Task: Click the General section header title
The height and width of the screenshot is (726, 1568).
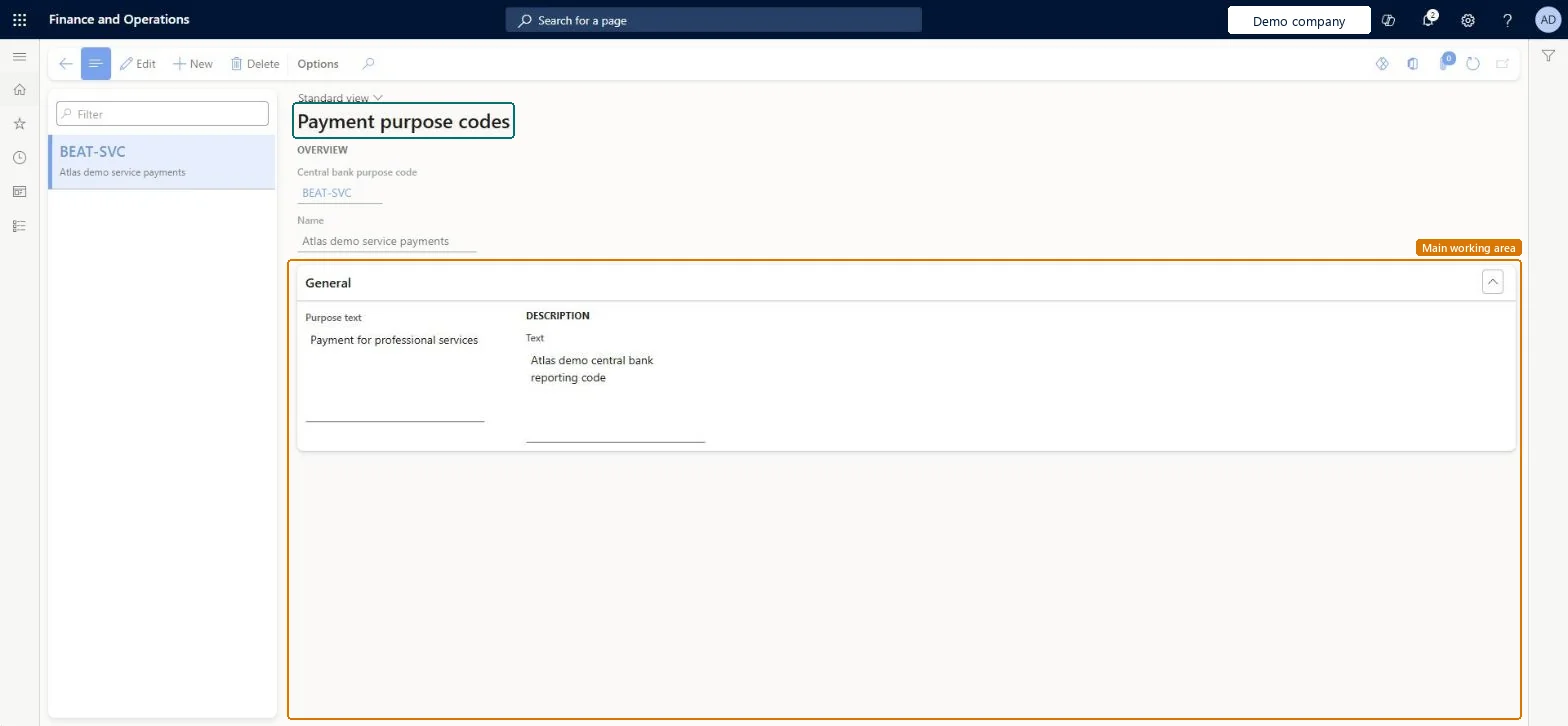Action: coord(328,283)
